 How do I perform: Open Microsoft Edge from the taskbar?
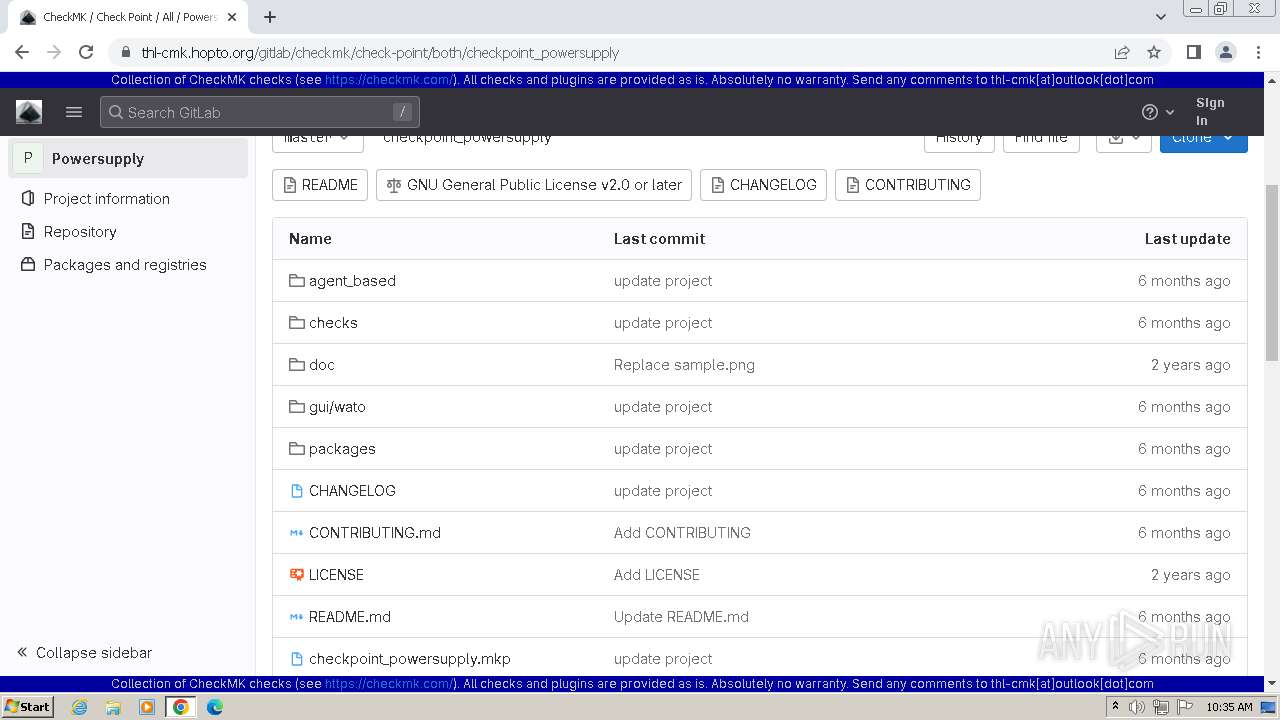click(x=215, y=706)
